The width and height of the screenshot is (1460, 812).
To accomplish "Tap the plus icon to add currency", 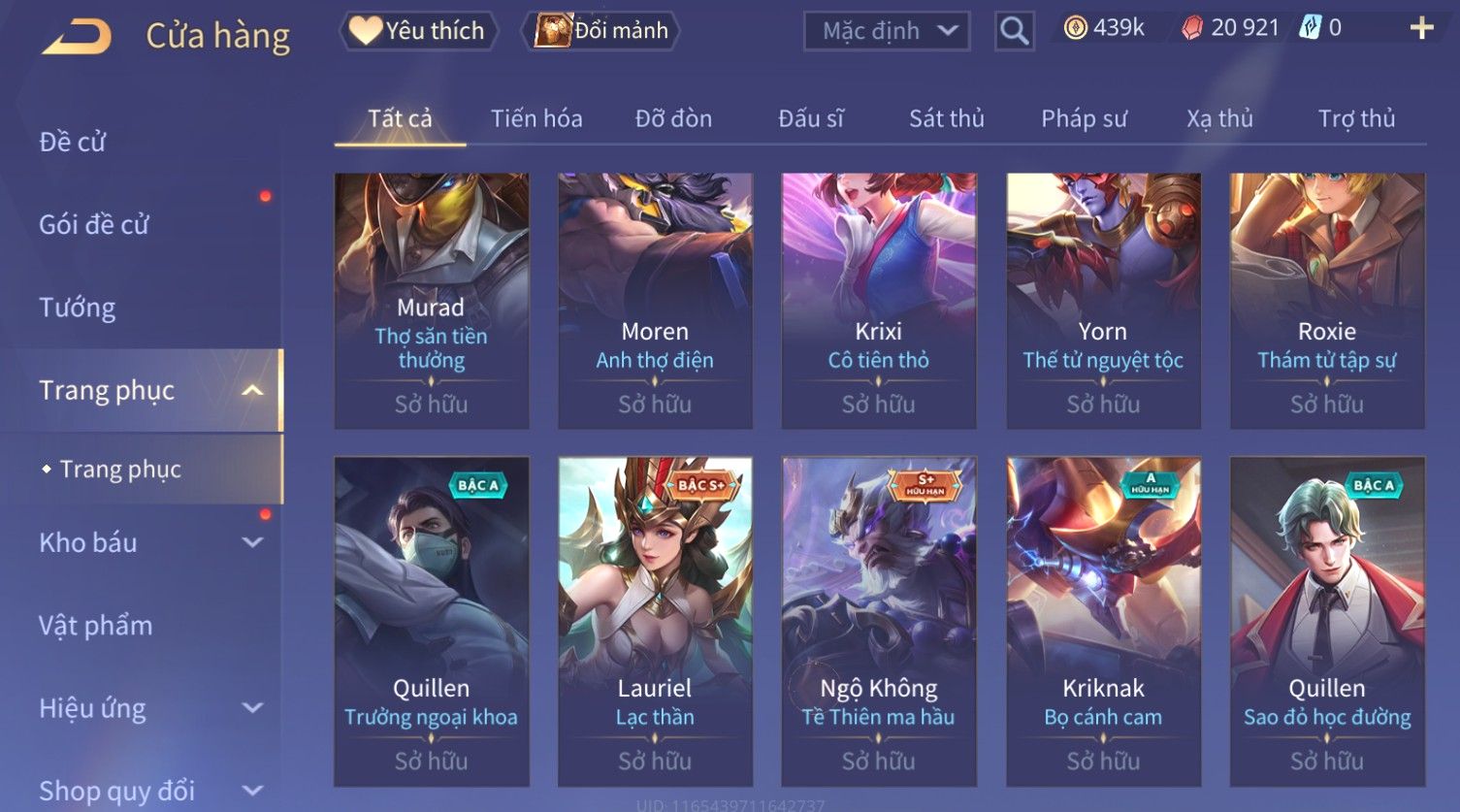I will tap(1421, 28).
